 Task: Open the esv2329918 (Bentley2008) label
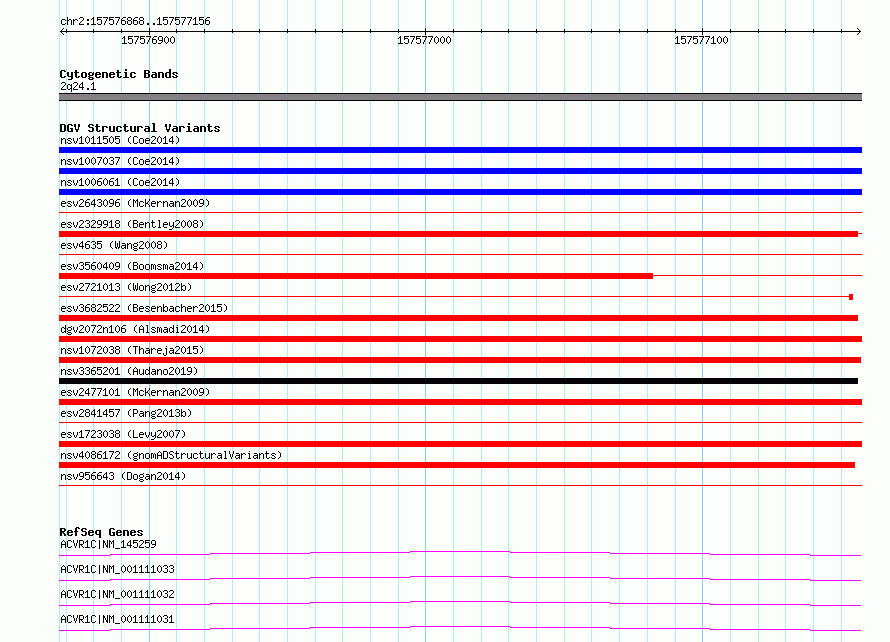point(132,224)
